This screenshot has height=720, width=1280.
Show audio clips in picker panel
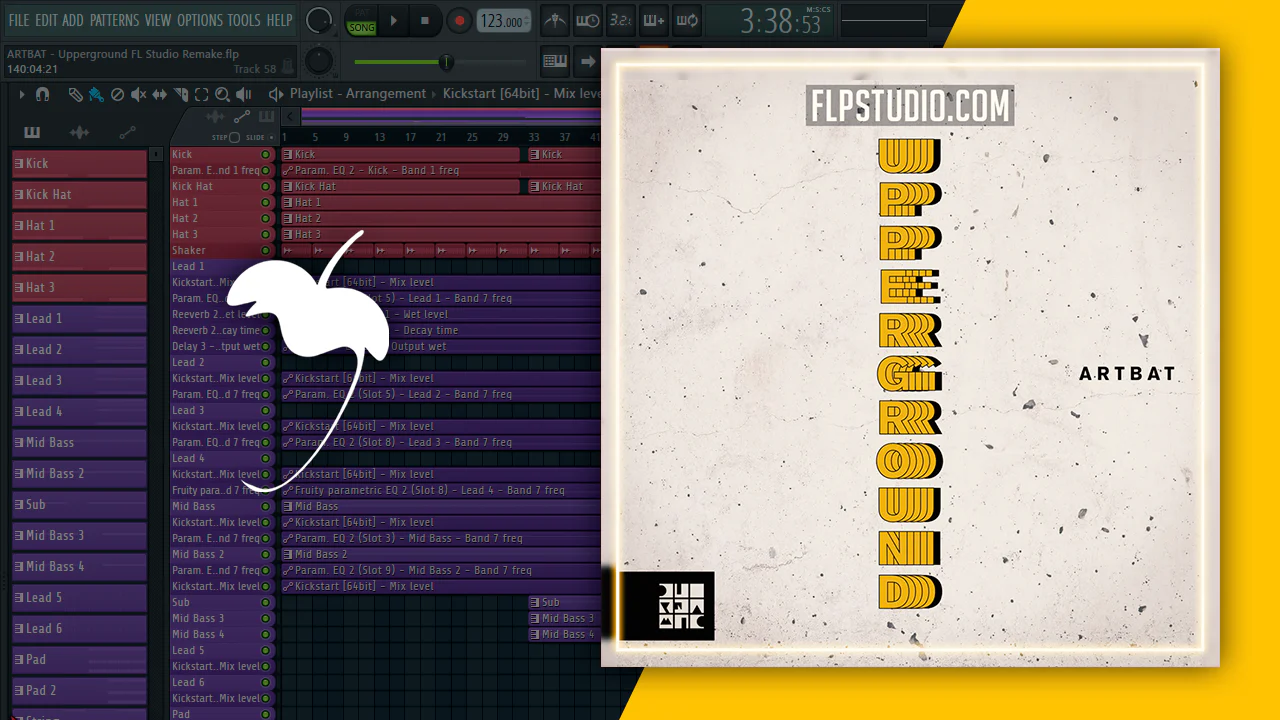[x=80, y=133]
